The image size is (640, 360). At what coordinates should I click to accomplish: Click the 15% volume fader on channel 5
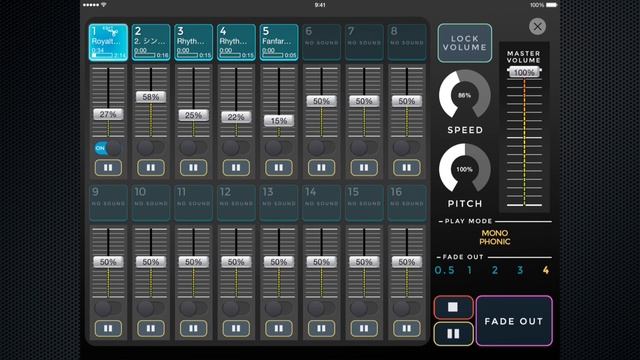point(279,121)
